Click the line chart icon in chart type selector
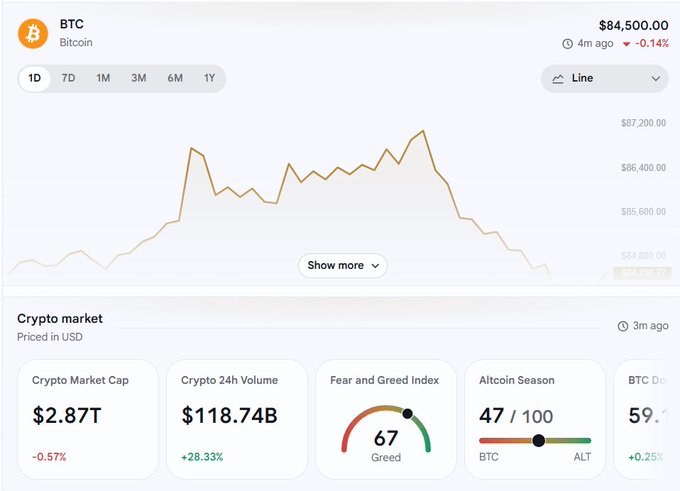The image size is (680, 491). tap(558, 79)
